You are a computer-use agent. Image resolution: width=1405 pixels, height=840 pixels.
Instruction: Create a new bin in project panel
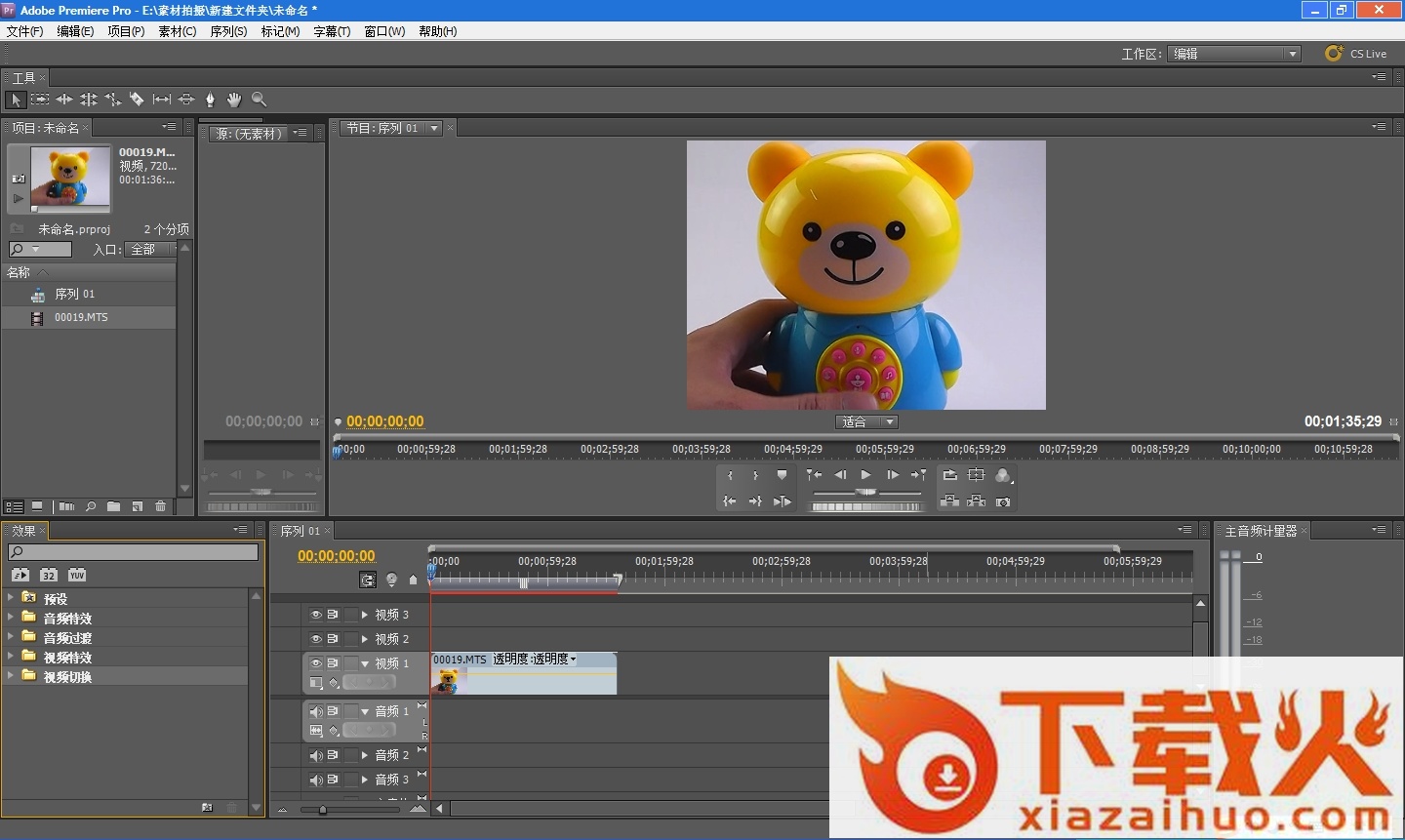(114, 506)
